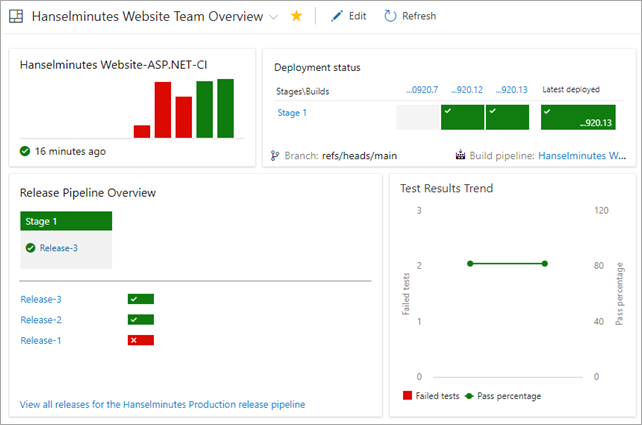Open the Hanselminutes Website-ASP.NET-CI widget title
Screen dimensions: 642x425
tap(113, 65)
